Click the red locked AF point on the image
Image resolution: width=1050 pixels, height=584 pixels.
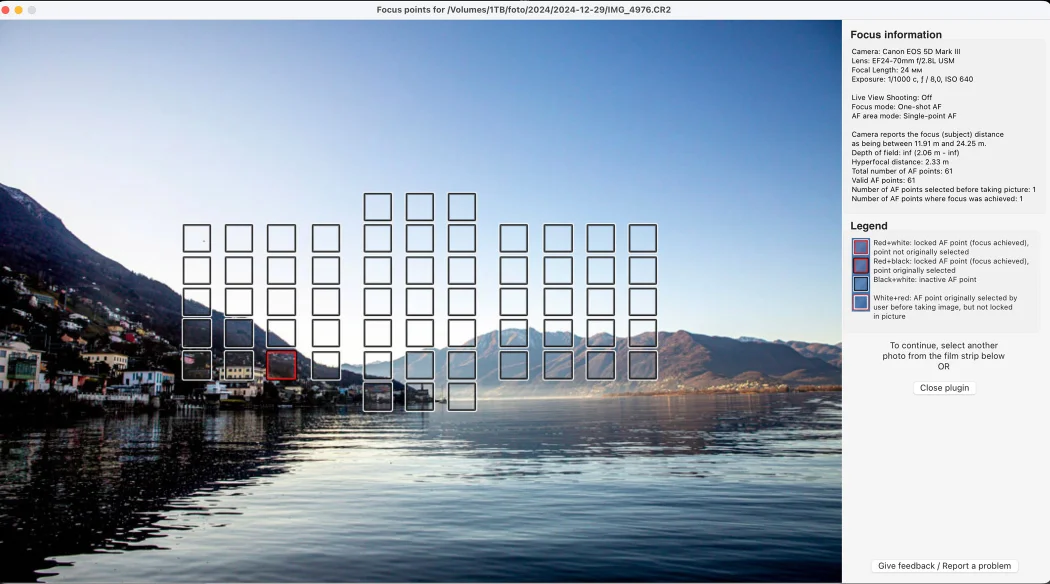(x=281, y=365)
